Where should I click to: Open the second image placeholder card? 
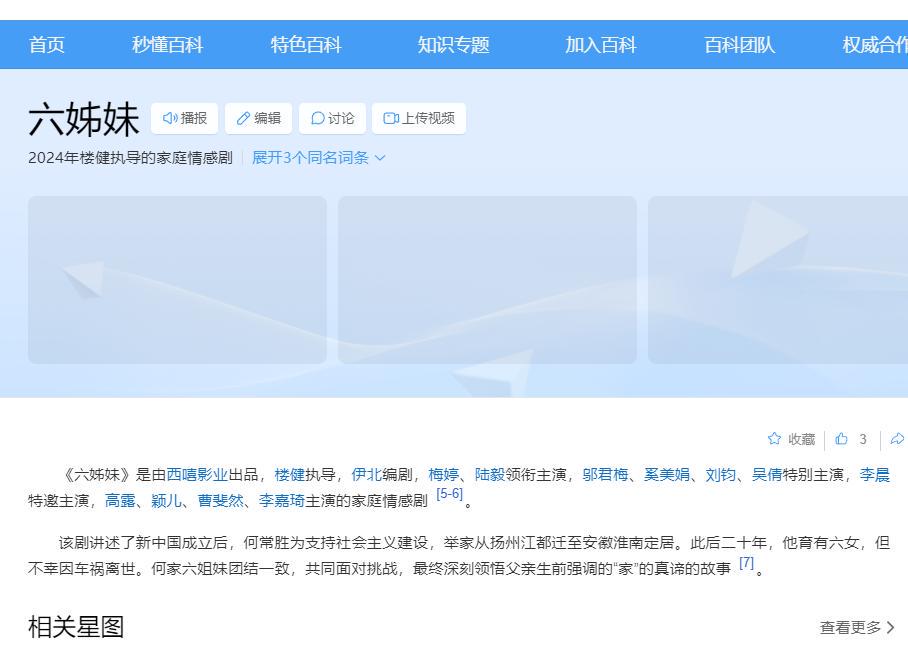[x=487, y=280]
